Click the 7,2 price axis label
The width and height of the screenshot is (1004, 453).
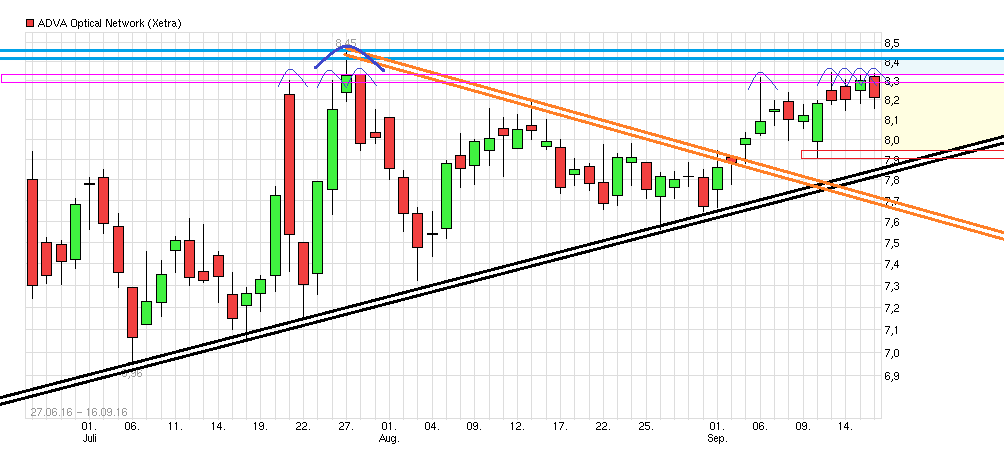[891, 308]
